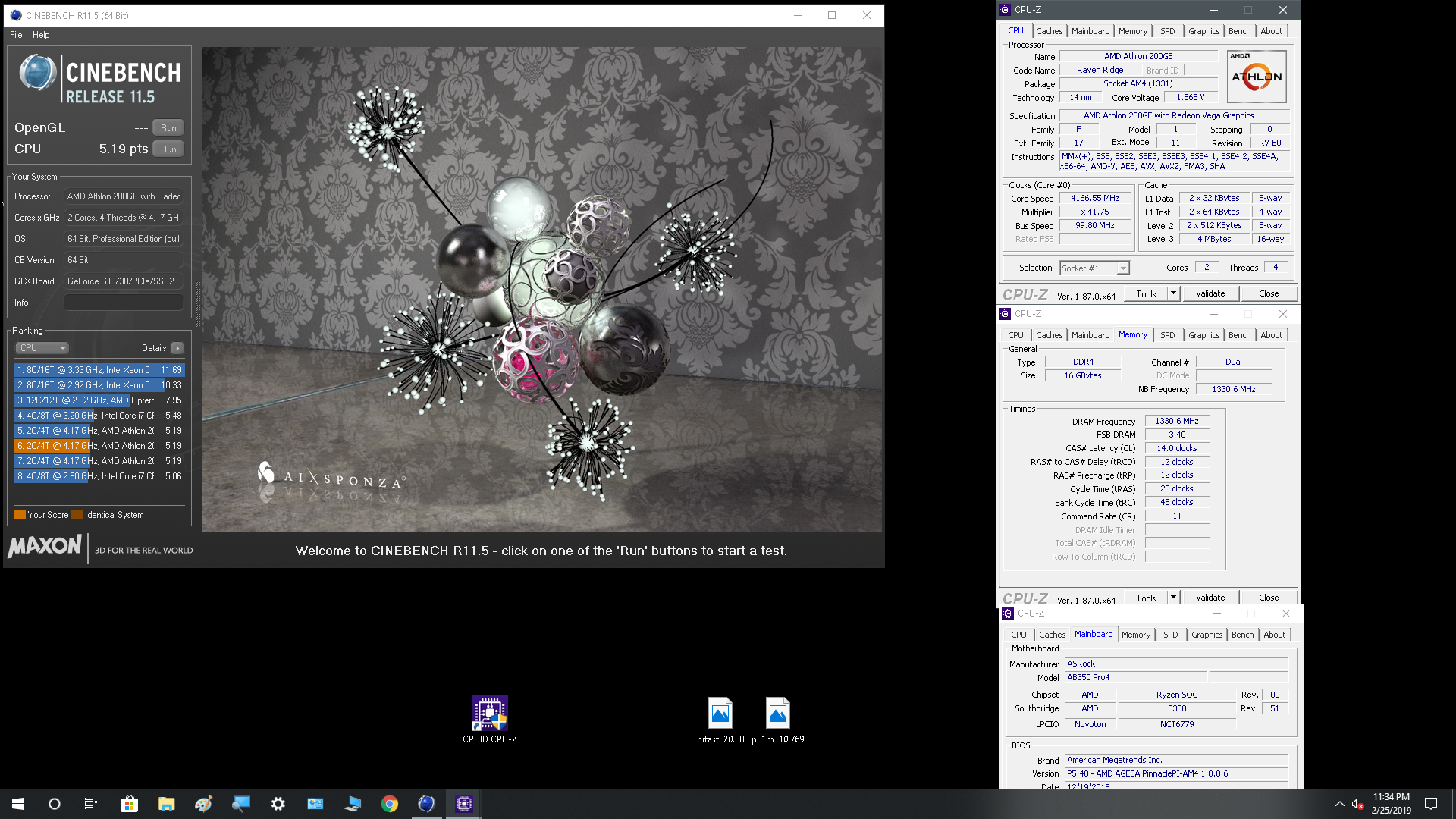Click Close button in top CPU-Z window
The height and width of the screenshot is (819, 1456).
pos(1269,293)
